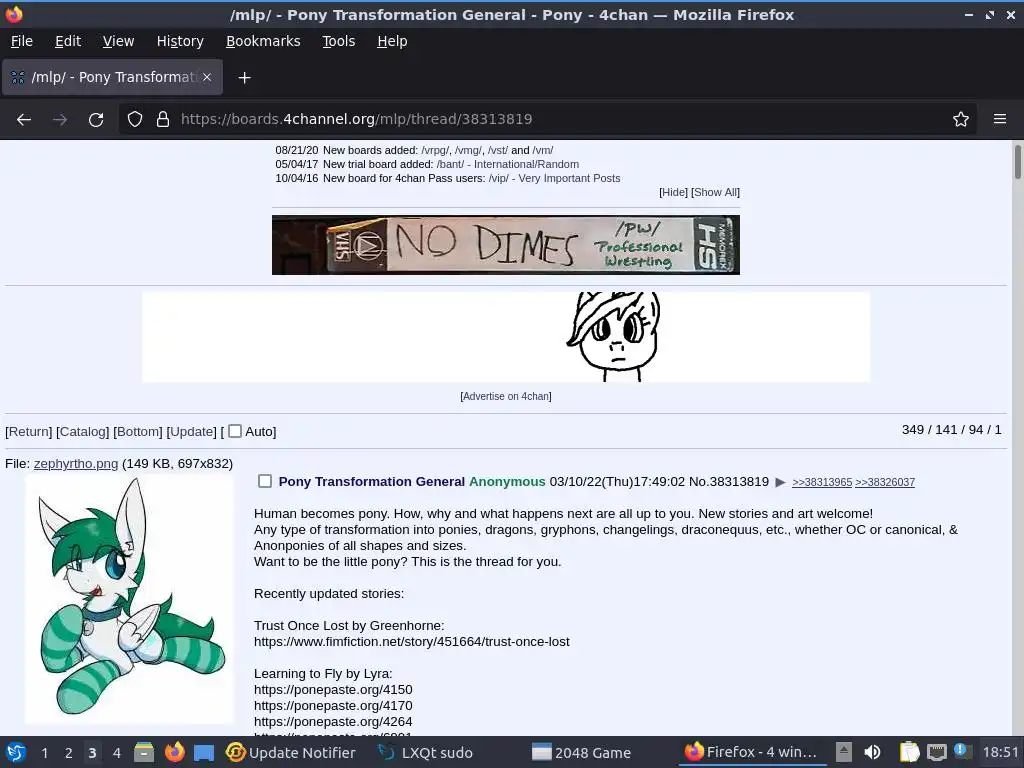Open the Bookmarks menu
Image resolution: width=1024 pixels, height=768 pixels.
tap(263, 41)
